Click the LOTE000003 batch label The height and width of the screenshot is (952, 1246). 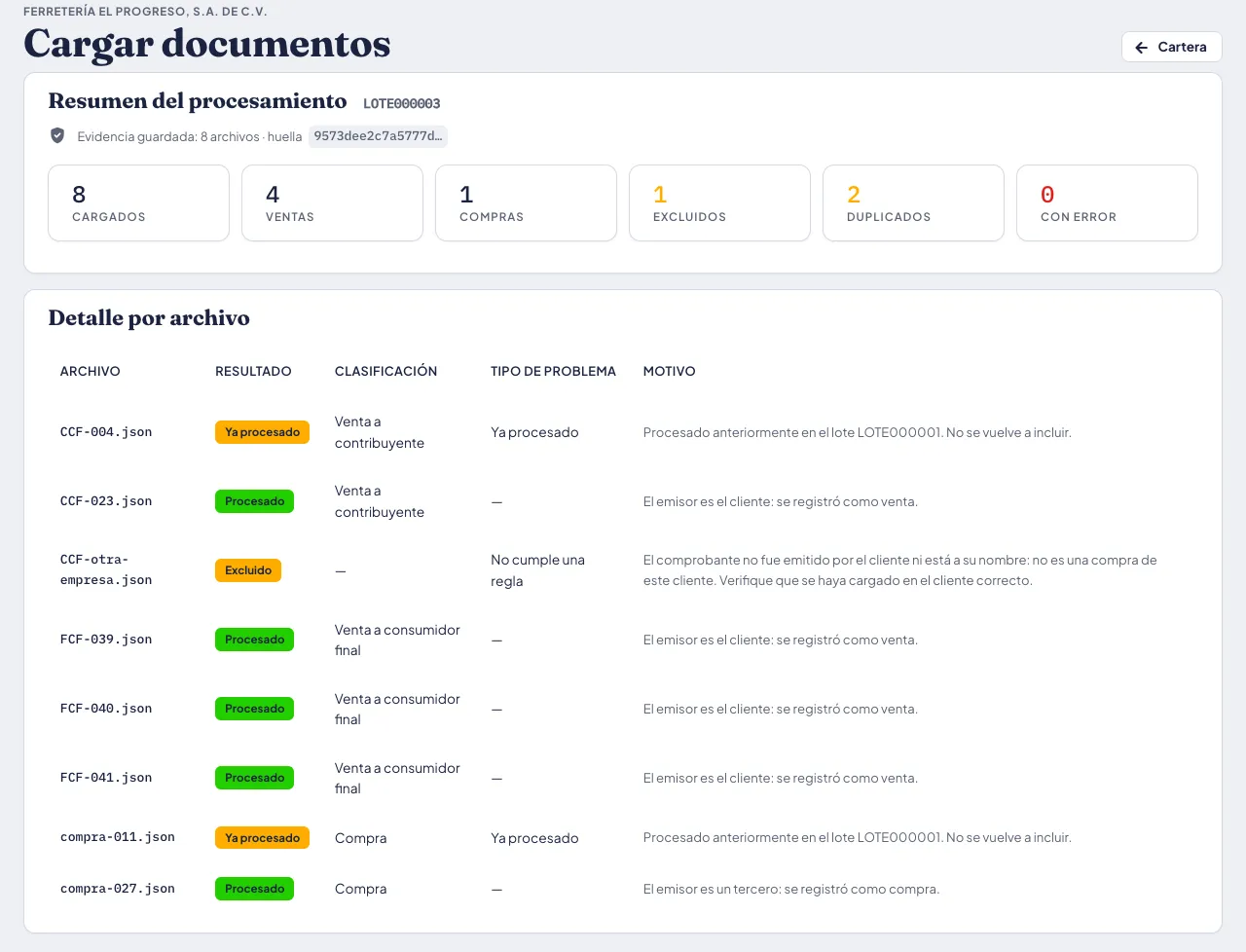[x=402, y=103]
